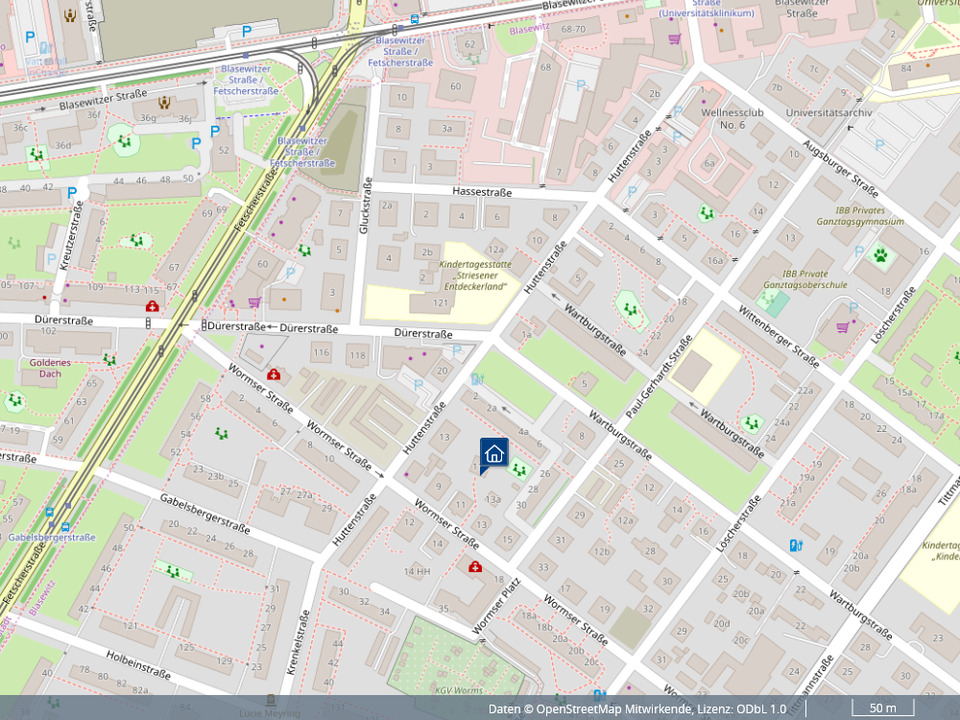Click the Wellnessclub No. 6 label
This screenshot has height=720, width=960.
coord(732,119)
